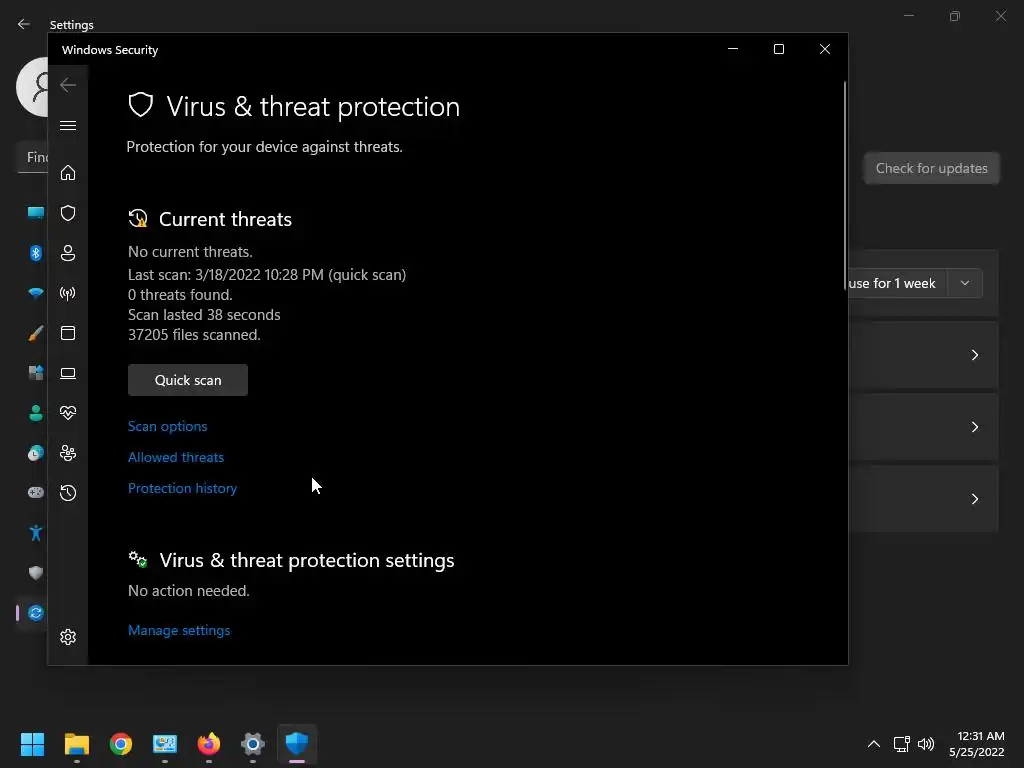Select "37205 files scanned." text

[194, 335]
